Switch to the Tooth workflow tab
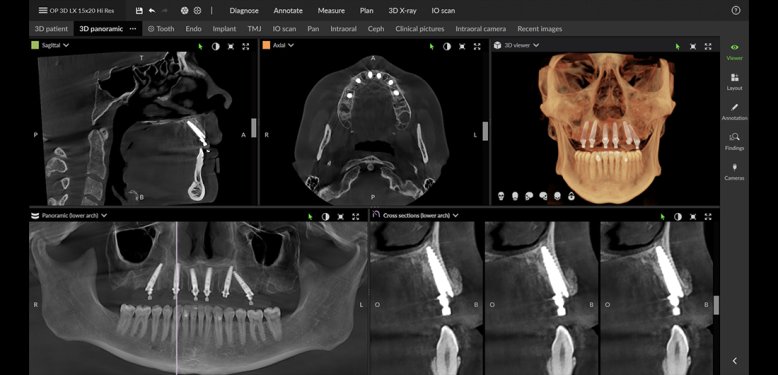This screenshot has width=778, height=375. (x=161, y=29)
